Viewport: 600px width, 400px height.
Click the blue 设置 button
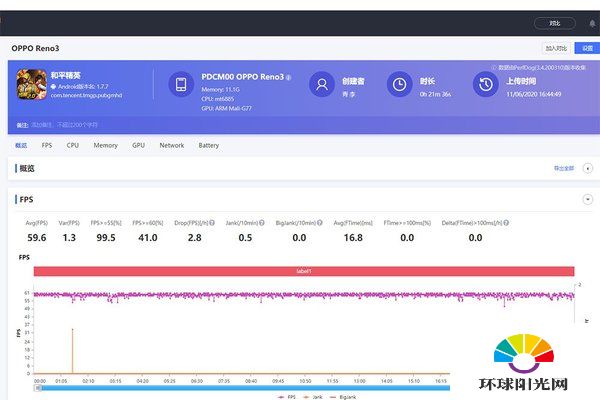pos(587,48)
